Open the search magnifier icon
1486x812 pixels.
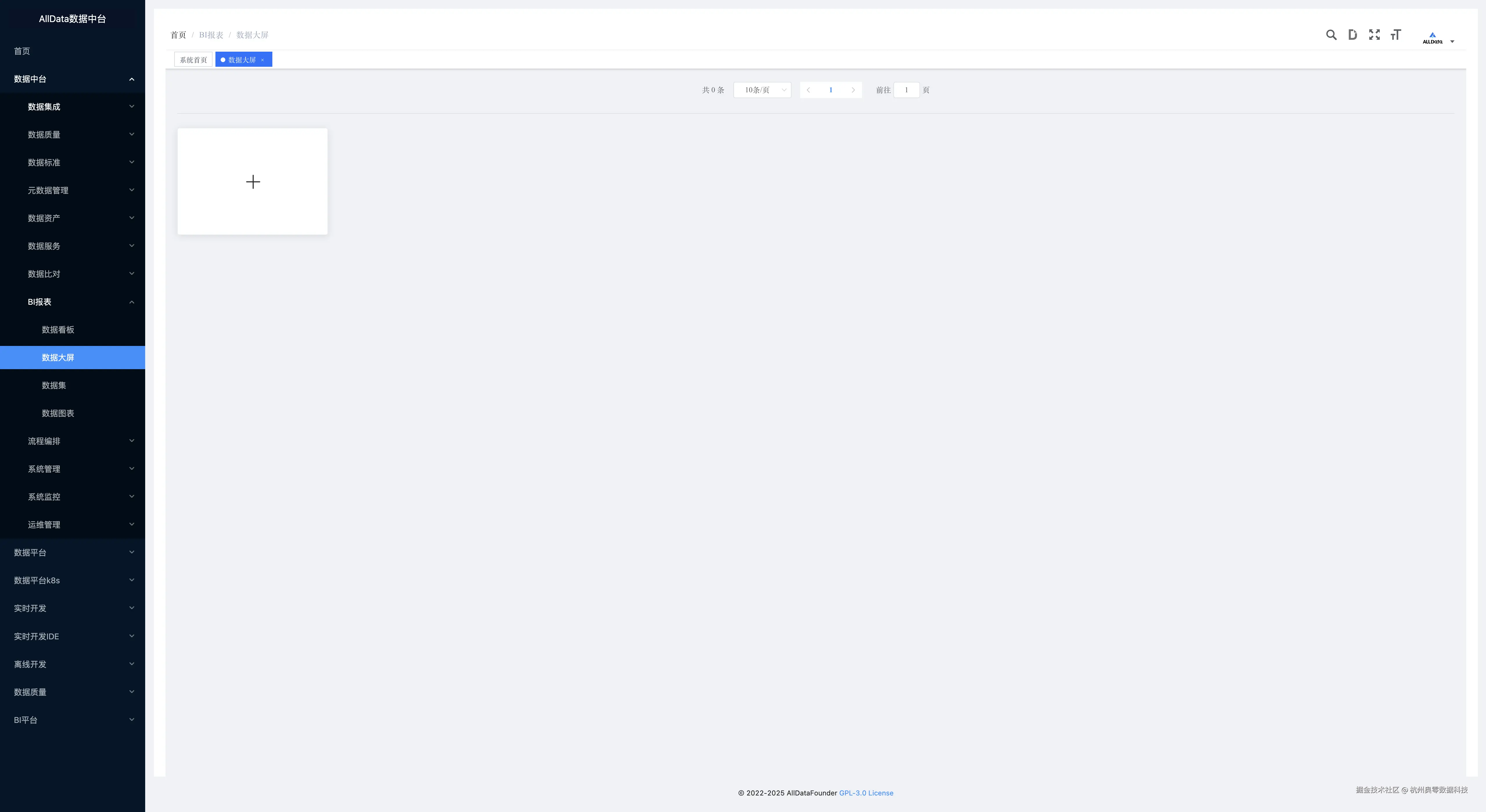tap(1331, 35)
